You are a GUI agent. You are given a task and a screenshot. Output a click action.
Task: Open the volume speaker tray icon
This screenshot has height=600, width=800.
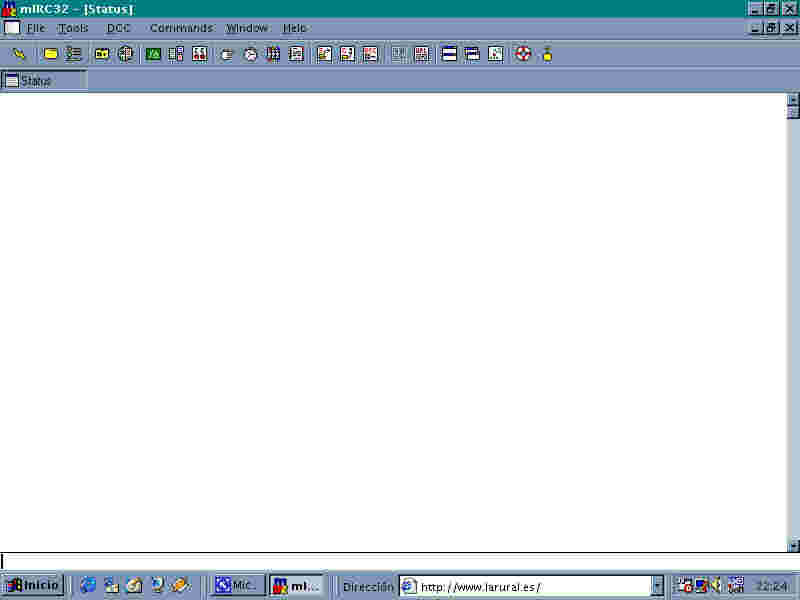point(716,585)
